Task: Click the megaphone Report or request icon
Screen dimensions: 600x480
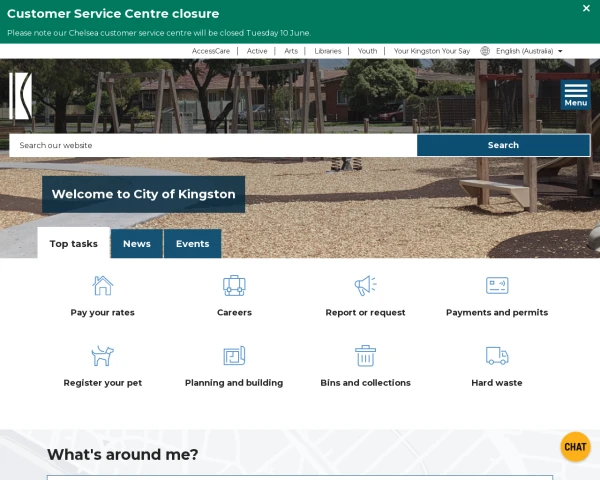Action: tap(365, 286)
